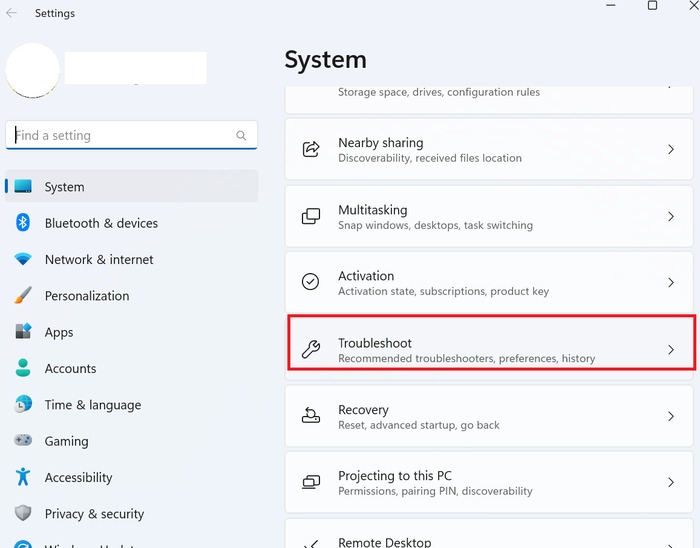
Task: Expand Troubleshoot with its chevron
Action: point(671,350)
